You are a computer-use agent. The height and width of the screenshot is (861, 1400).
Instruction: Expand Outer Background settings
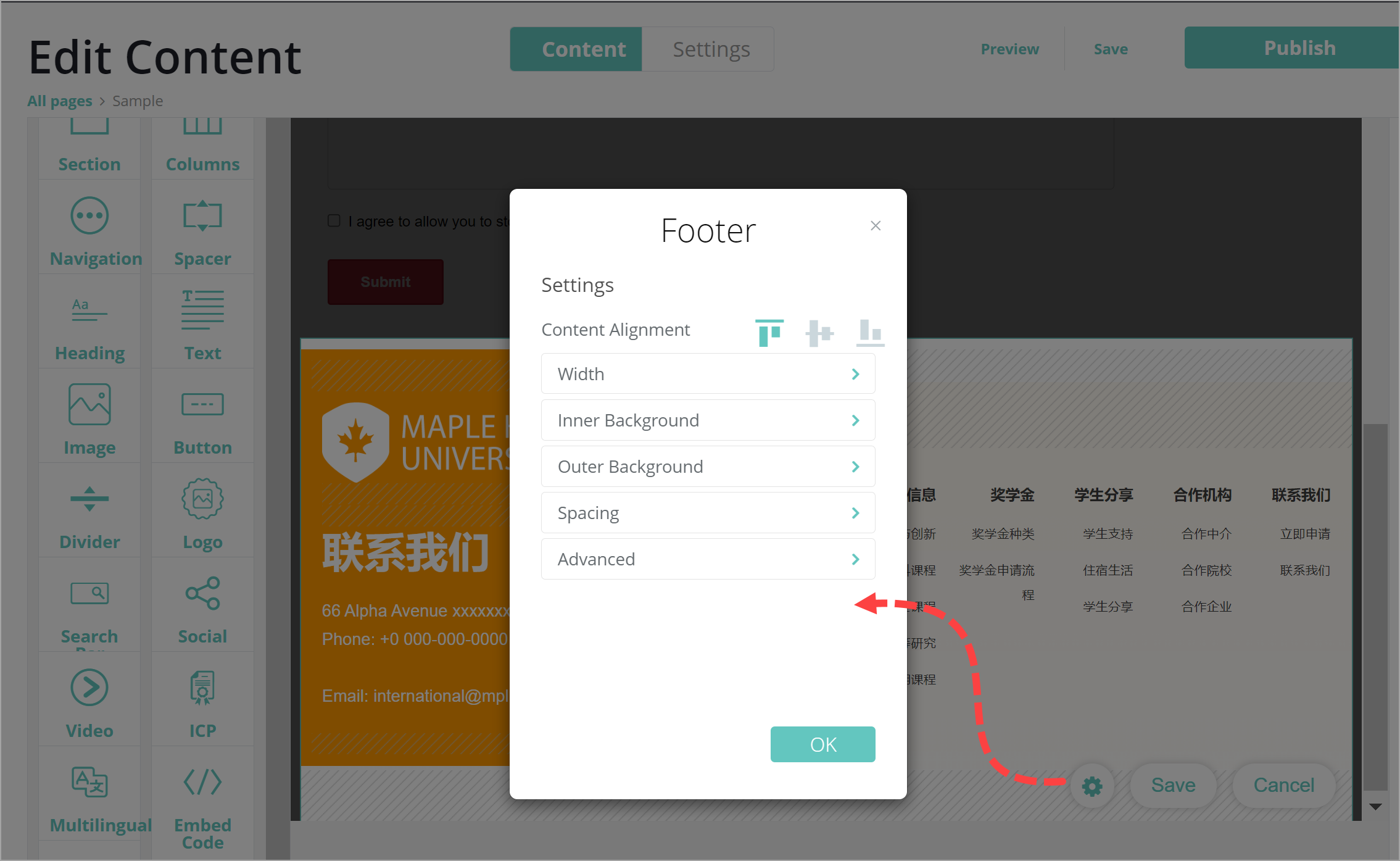[x=708, y=467]
